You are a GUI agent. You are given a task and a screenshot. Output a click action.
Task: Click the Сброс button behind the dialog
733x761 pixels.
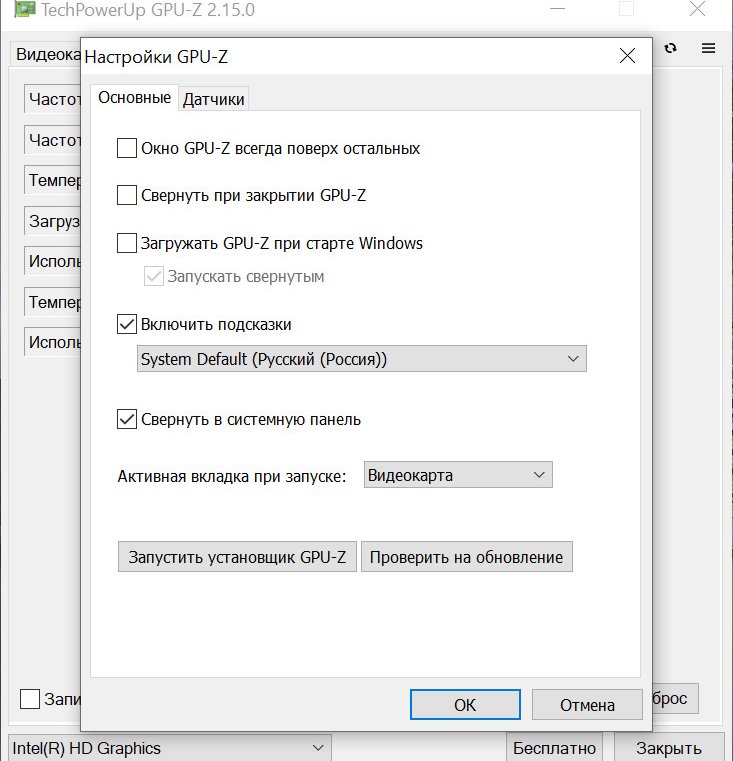point(675,699)
